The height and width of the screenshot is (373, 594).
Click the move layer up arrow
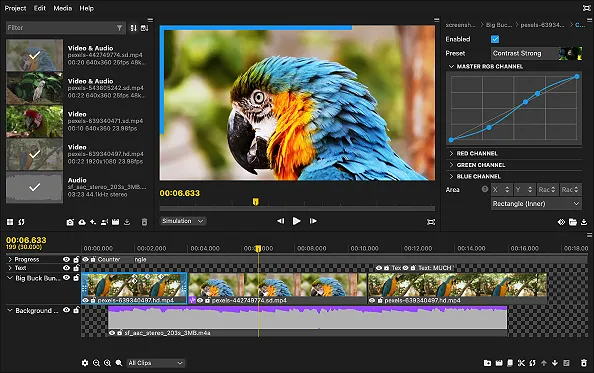544,363
